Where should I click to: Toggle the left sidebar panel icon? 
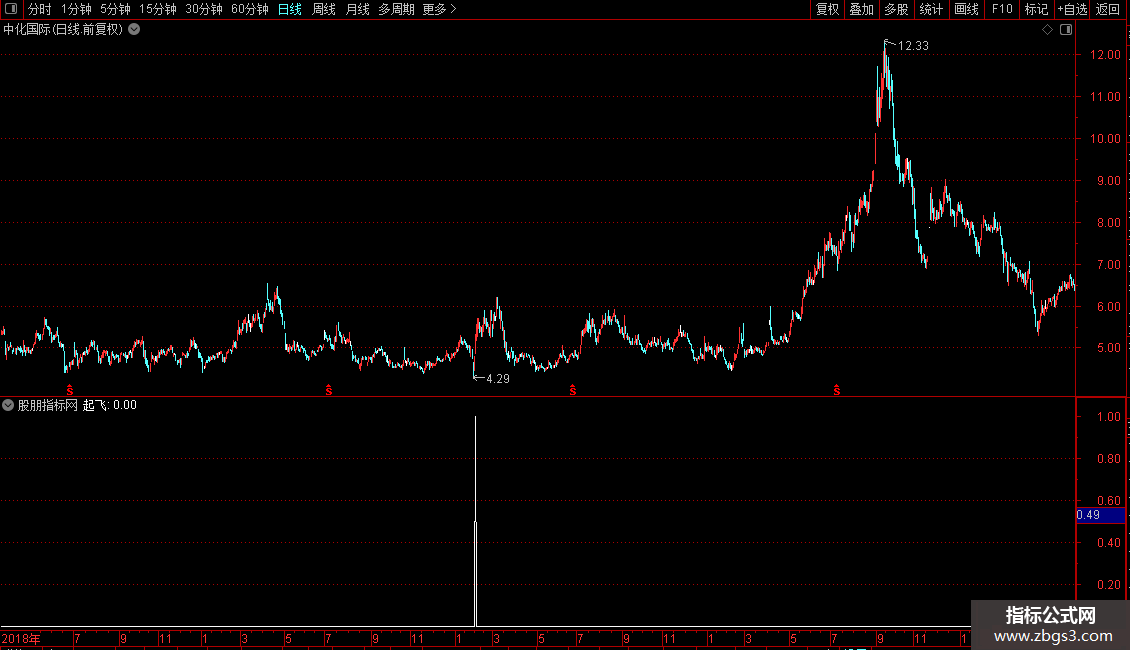click(x=11, y=9)
